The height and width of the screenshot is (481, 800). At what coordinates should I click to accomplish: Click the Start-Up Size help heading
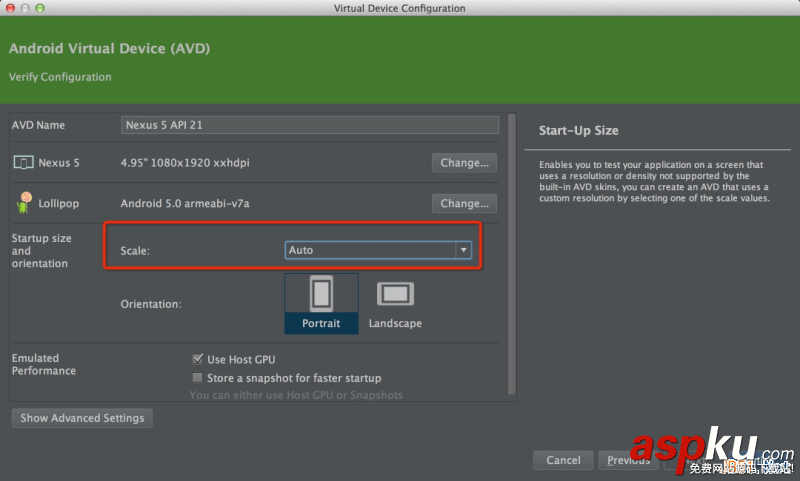click(x=579, y=131)
